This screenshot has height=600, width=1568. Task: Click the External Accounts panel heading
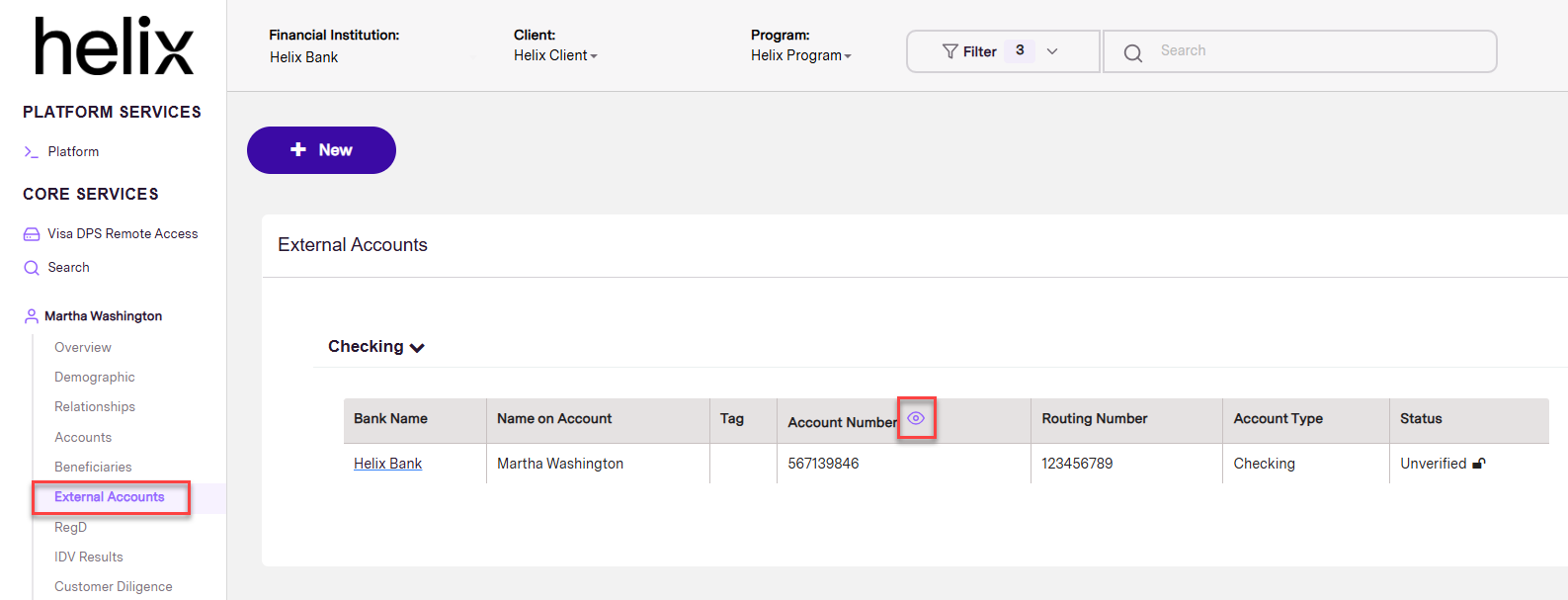(x=353, y=245)
